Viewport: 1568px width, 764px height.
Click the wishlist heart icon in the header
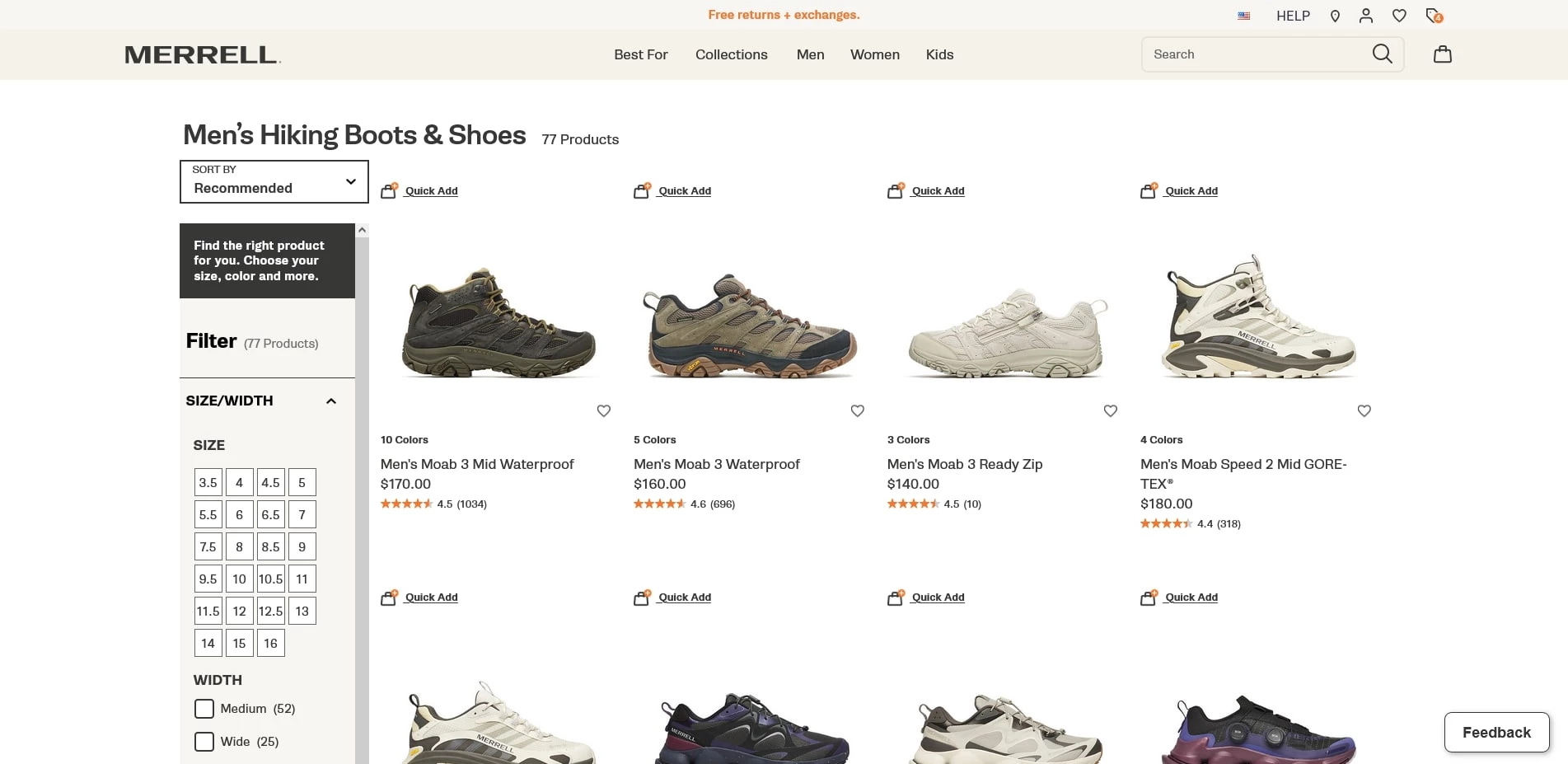[x=1398, y=15]
